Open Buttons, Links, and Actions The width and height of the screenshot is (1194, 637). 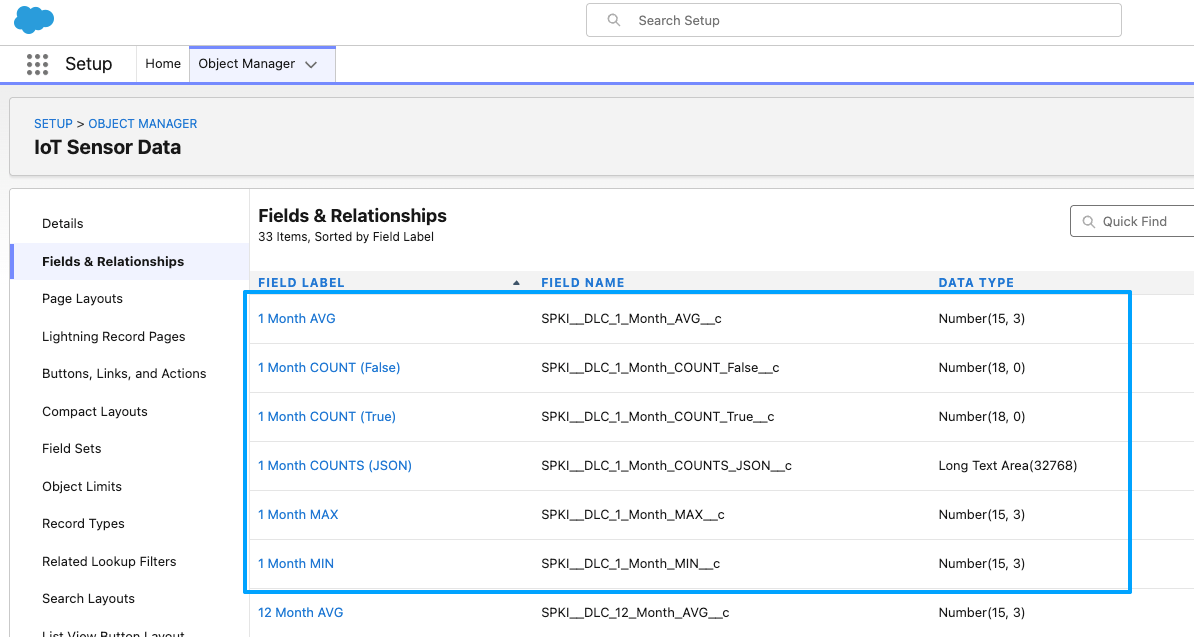point(124,374)
